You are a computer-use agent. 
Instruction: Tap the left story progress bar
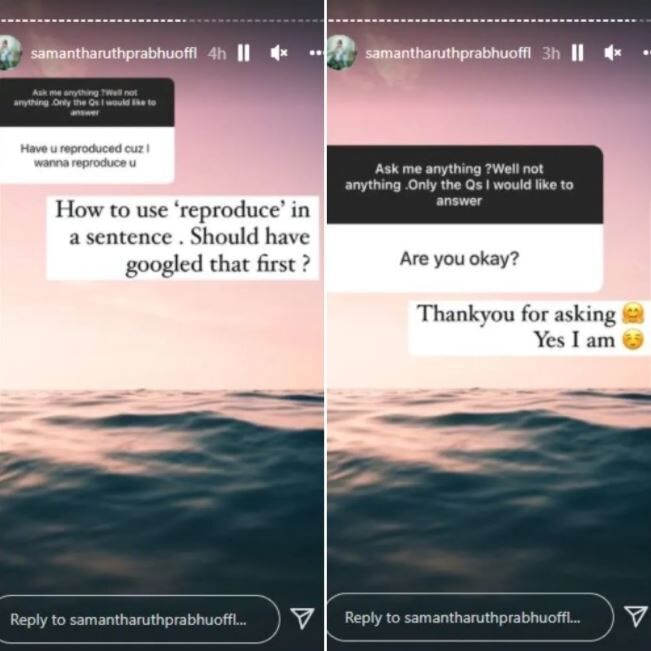click(x=162, y=20)
